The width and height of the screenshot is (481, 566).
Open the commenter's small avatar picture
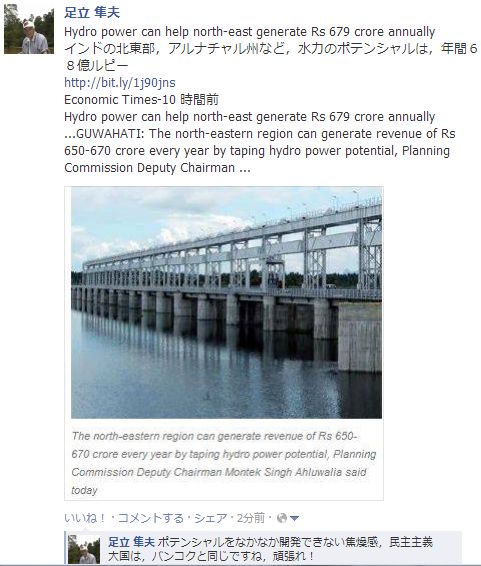[84, 549]
